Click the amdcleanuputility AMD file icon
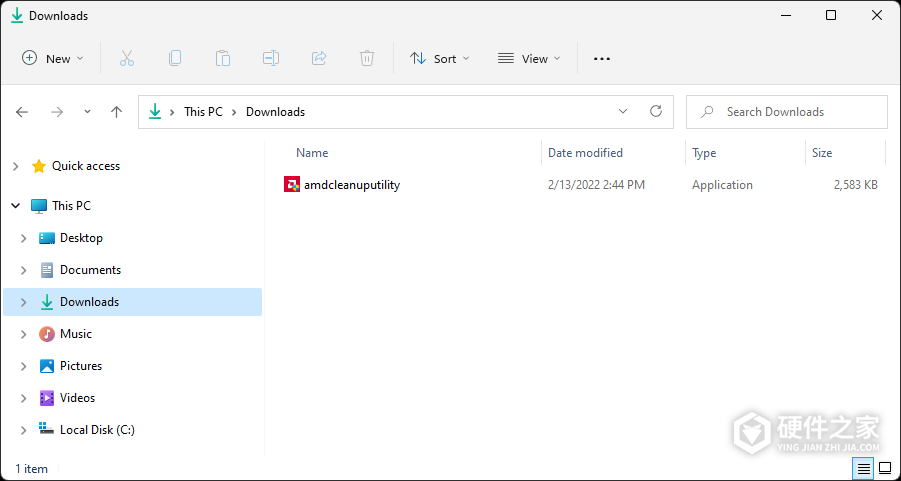Screen dimensions: 901x481 coord(292,184)
